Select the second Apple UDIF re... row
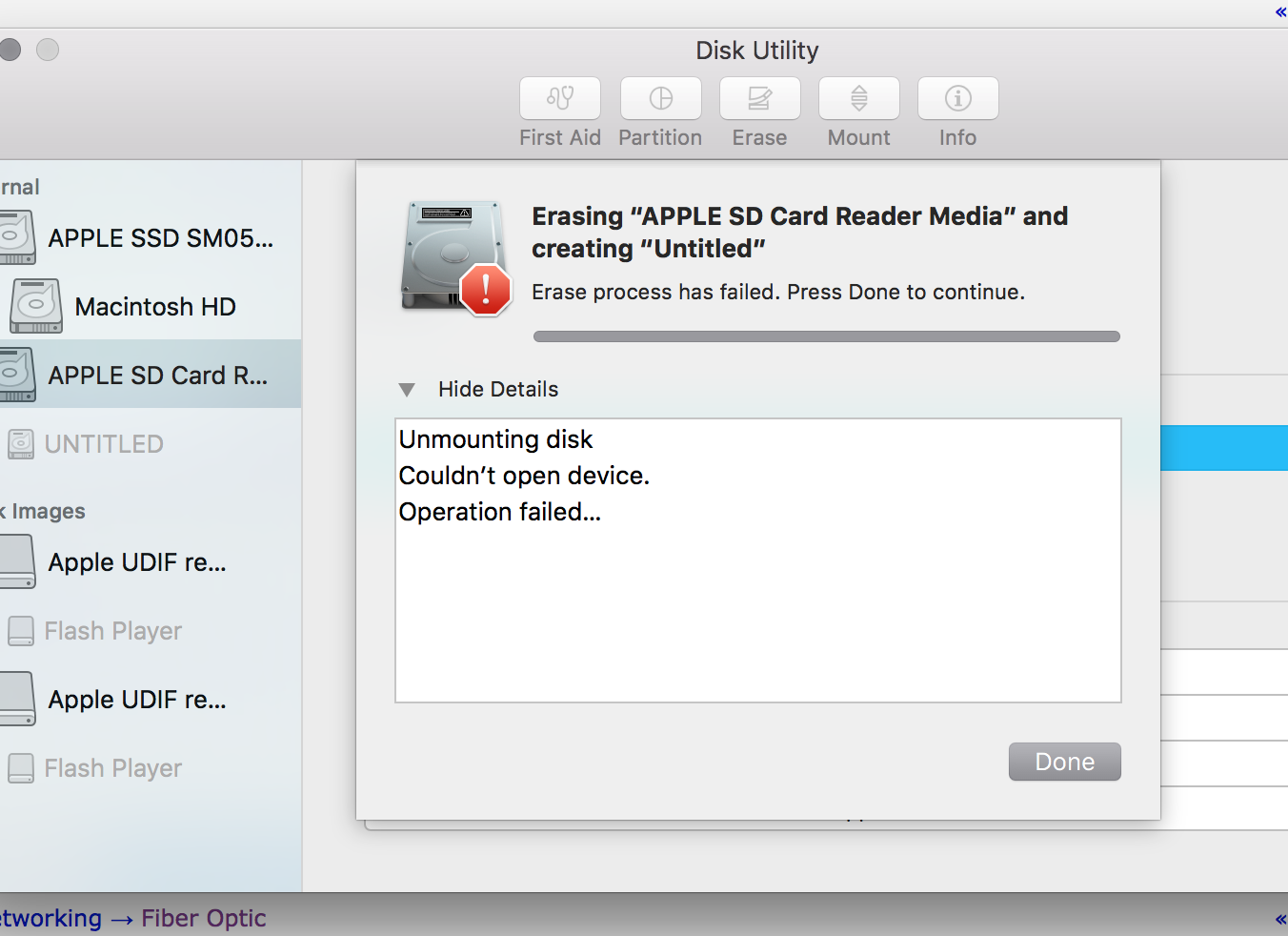This screenshot has width=1288, height=936. tap(151, 700)
